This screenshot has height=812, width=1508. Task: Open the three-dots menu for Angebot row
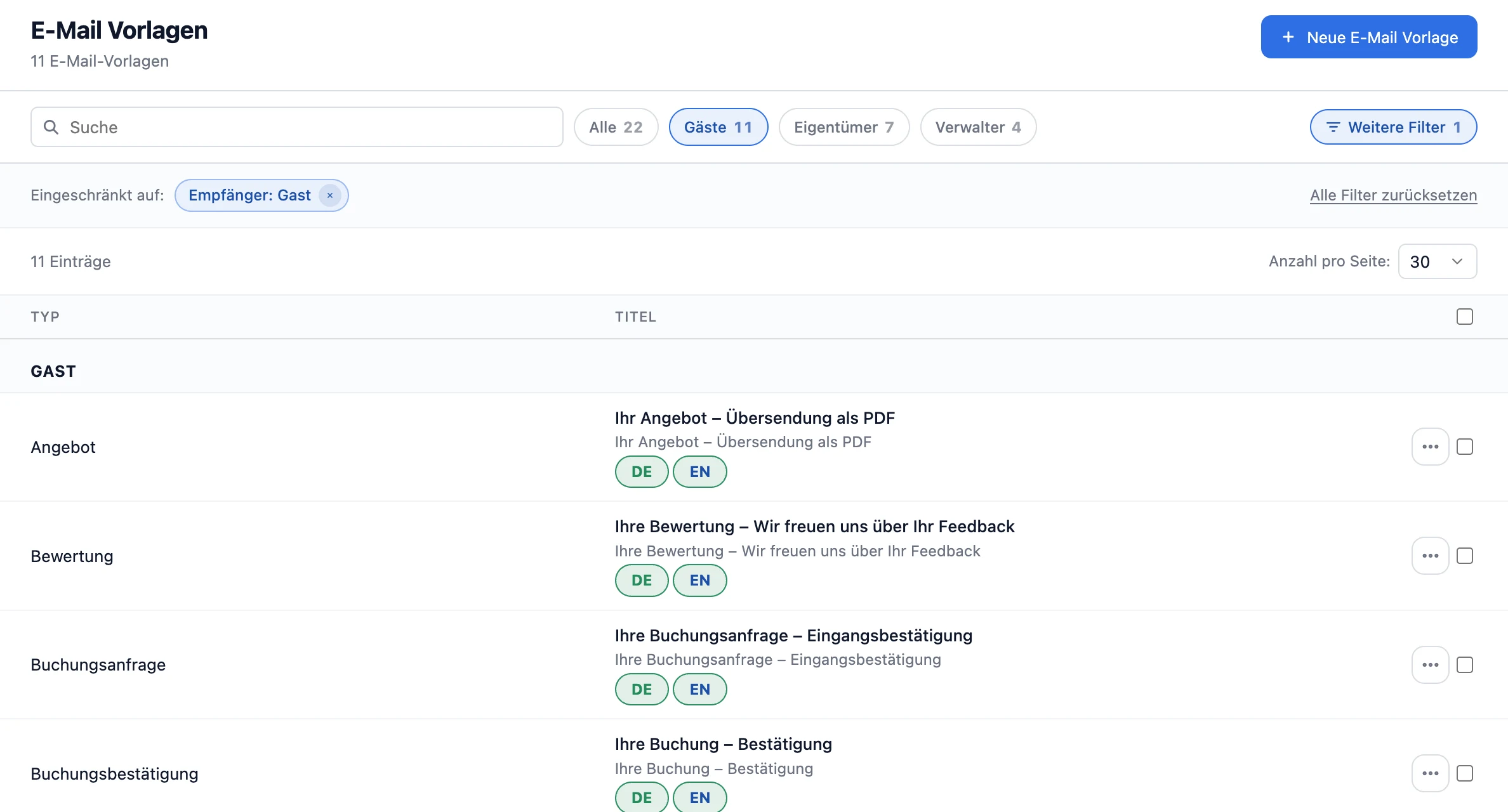(1430, 447)
